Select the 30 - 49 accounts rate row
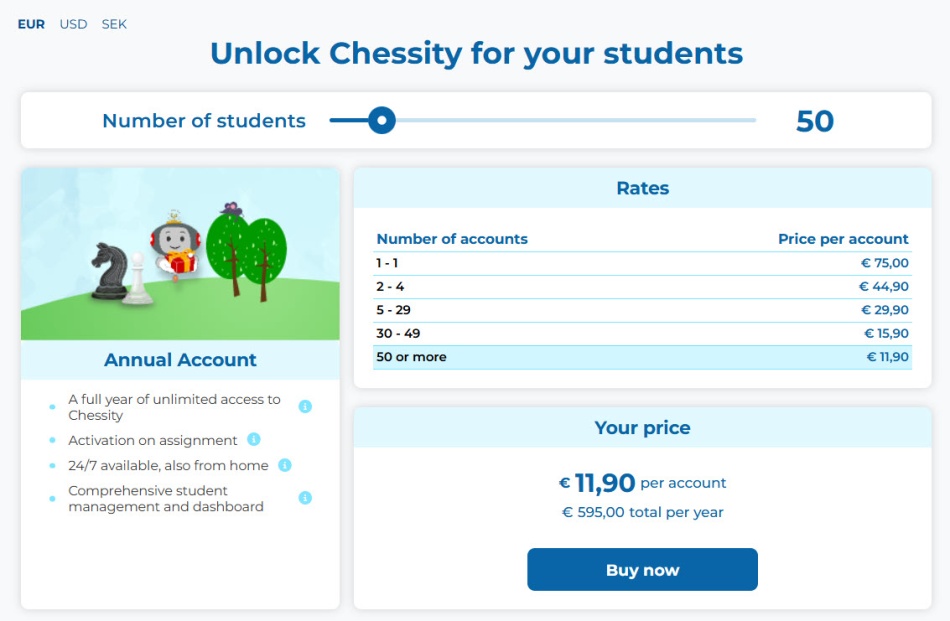Screen dimensions: 950x621 (x=642, y=334)
